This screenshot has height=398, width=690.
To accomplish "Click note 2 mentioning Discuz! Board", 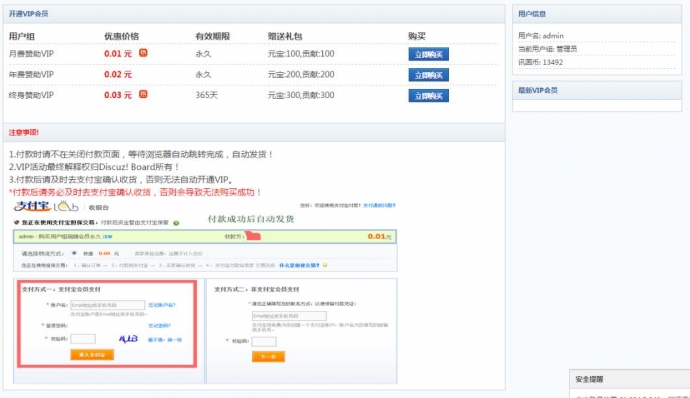I will (x=94, y=167).
